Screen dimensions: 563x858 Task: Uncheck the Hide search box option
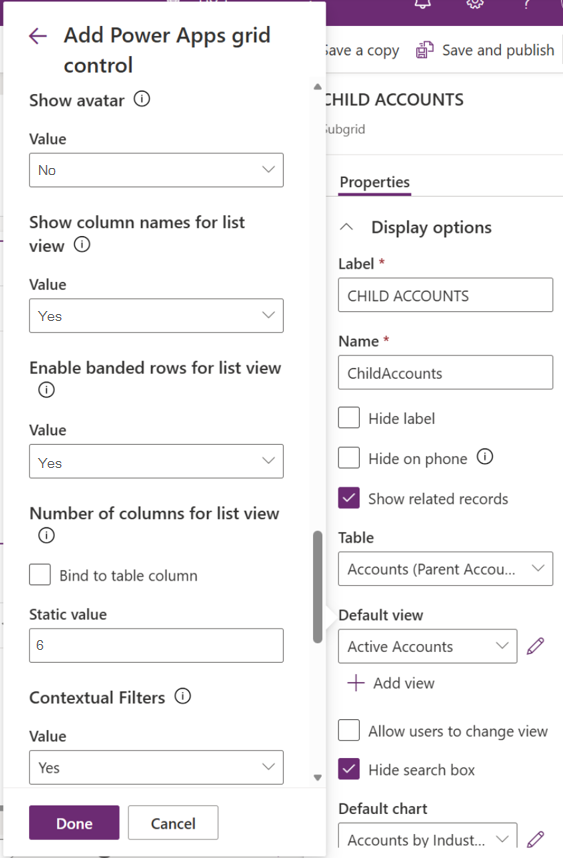349,769
